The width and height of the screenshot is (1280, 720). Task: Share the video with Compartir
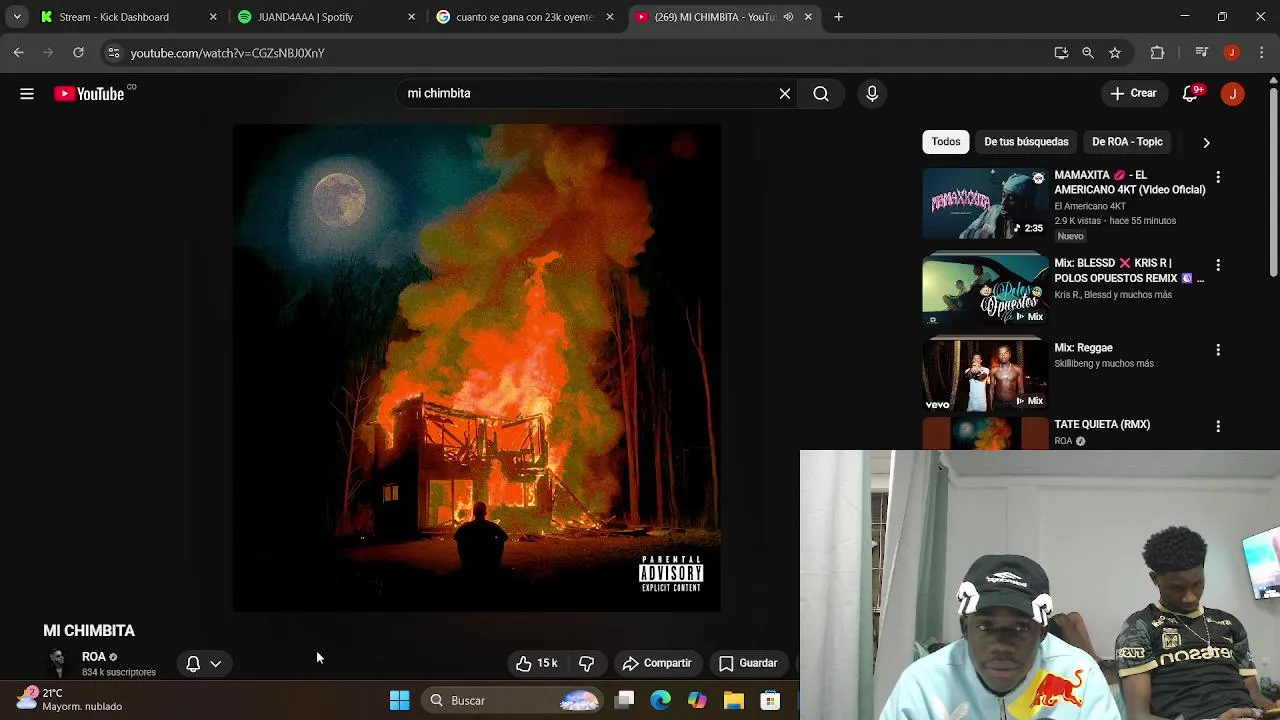pyautogui.click(x=657, y=663)
